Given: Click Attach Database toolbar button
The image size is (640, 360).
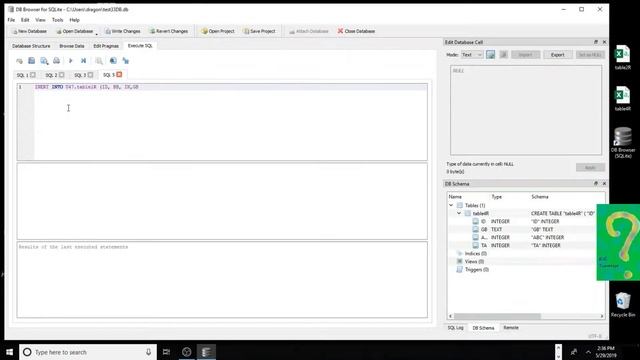Looking at the screenshot, I should coord(309,31).
